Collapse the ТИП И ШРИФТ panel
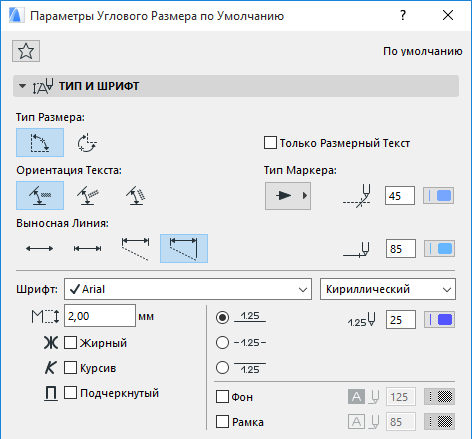472x439 pixels. [22, 86]
